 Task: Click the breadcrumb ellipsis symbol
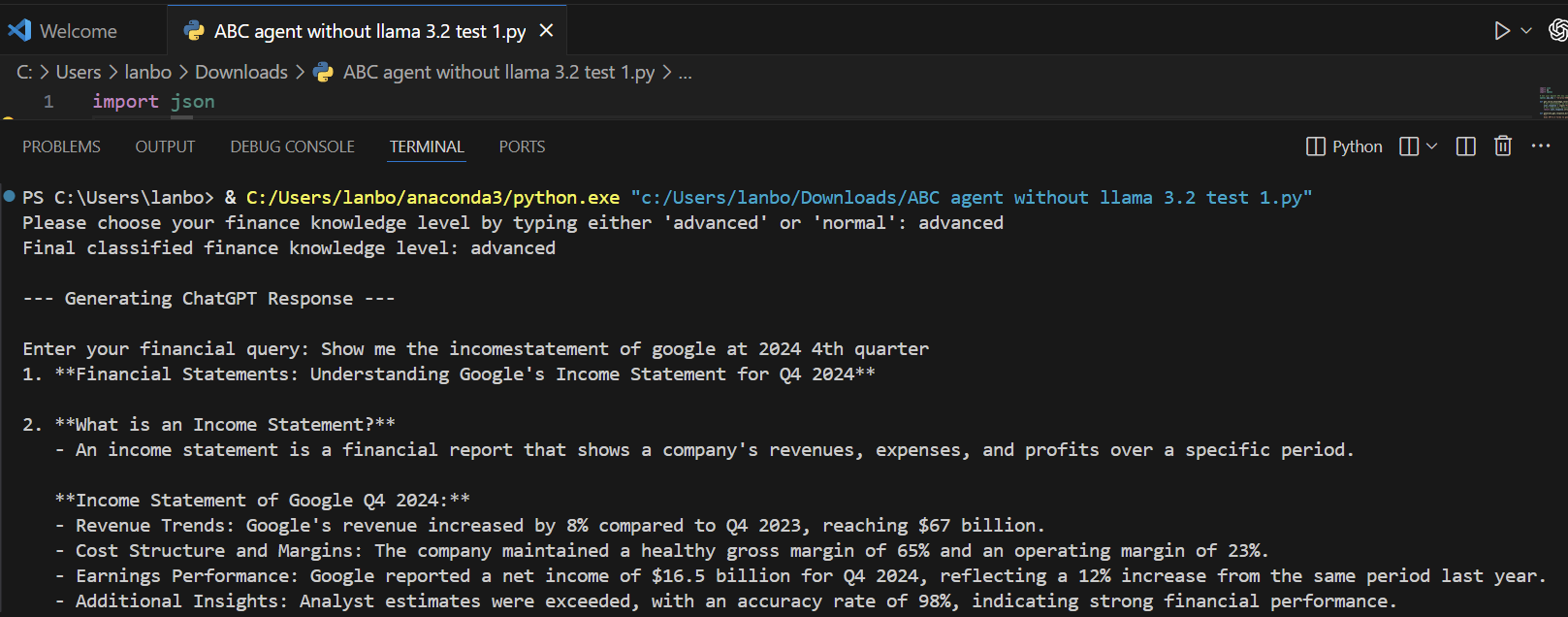686,73
